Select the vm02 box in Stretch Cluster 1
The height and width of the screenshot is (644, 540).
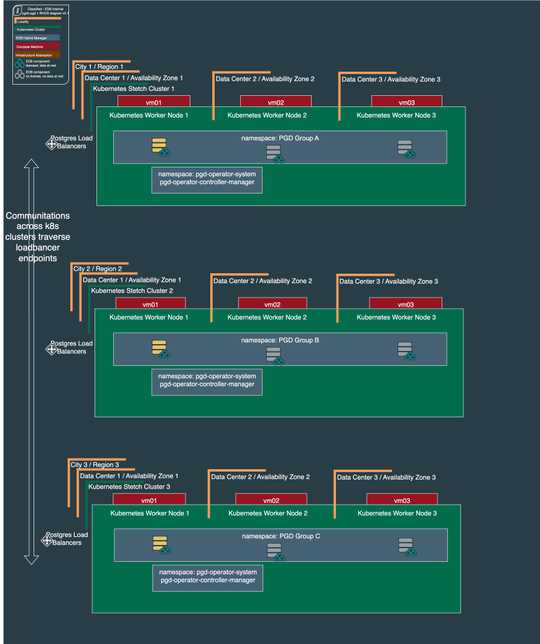(x=276, y=101)
